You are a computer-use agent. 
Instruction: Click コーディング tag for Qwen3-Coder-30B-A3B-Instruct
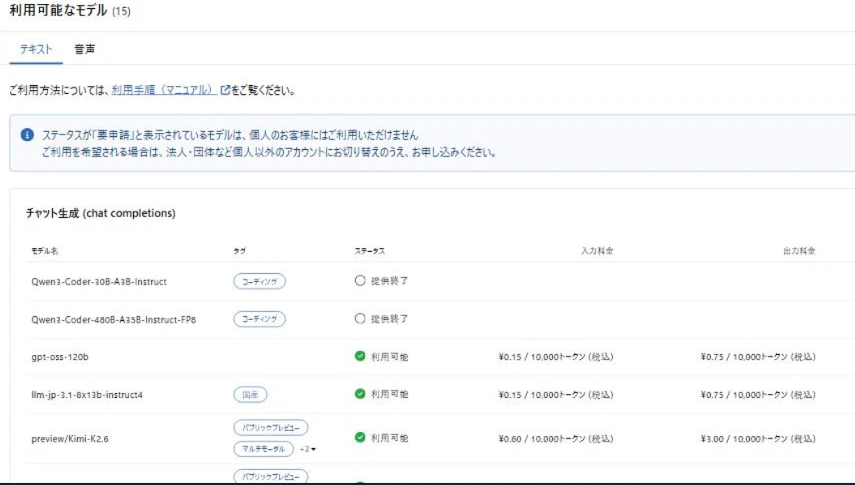tap(260, 282)
